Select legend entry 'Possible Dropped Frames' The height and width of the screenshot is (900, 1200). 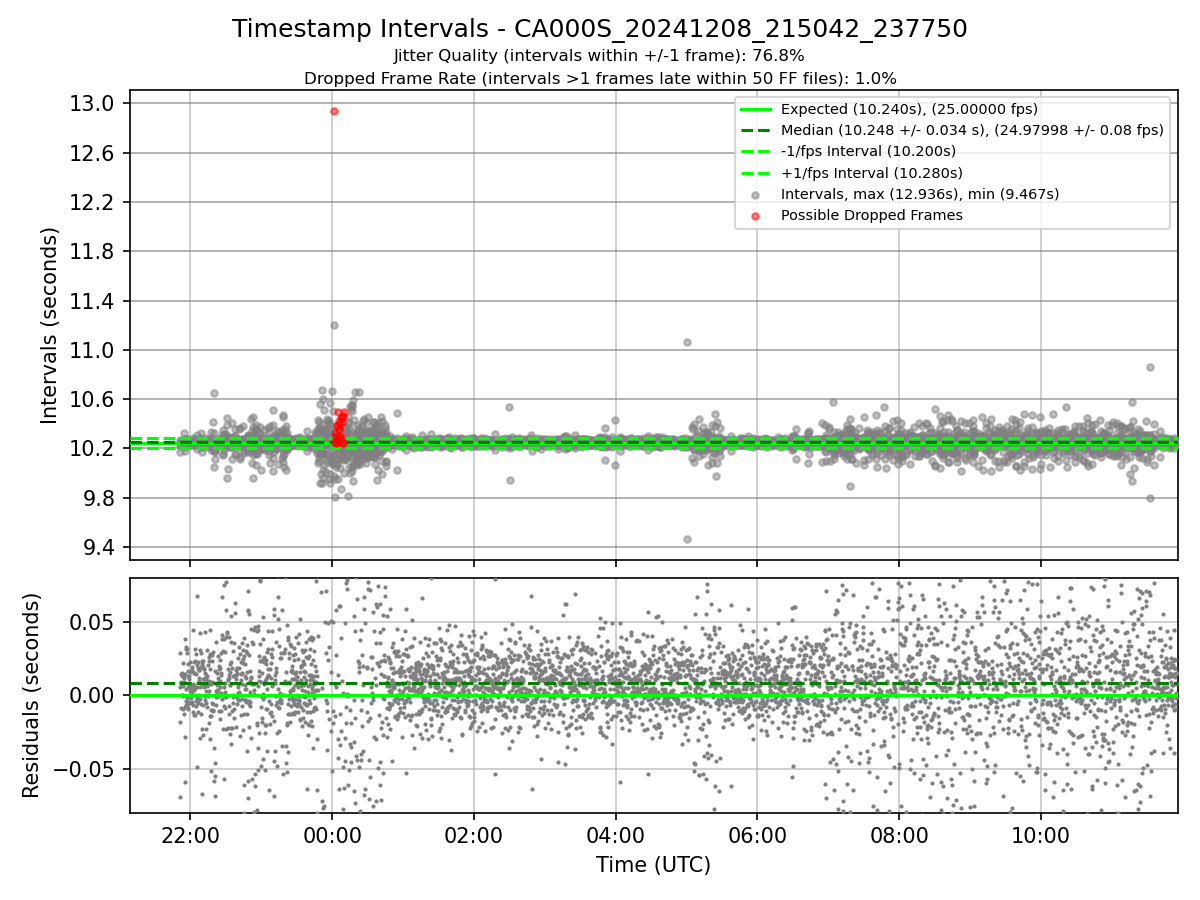click(871, 215)
